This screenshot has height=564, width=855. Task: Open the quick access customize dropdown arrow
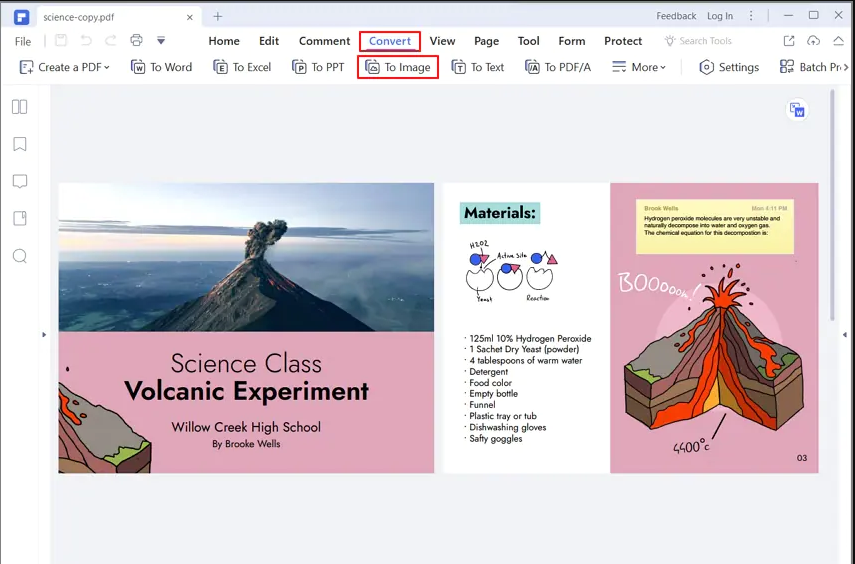(161, 40)
